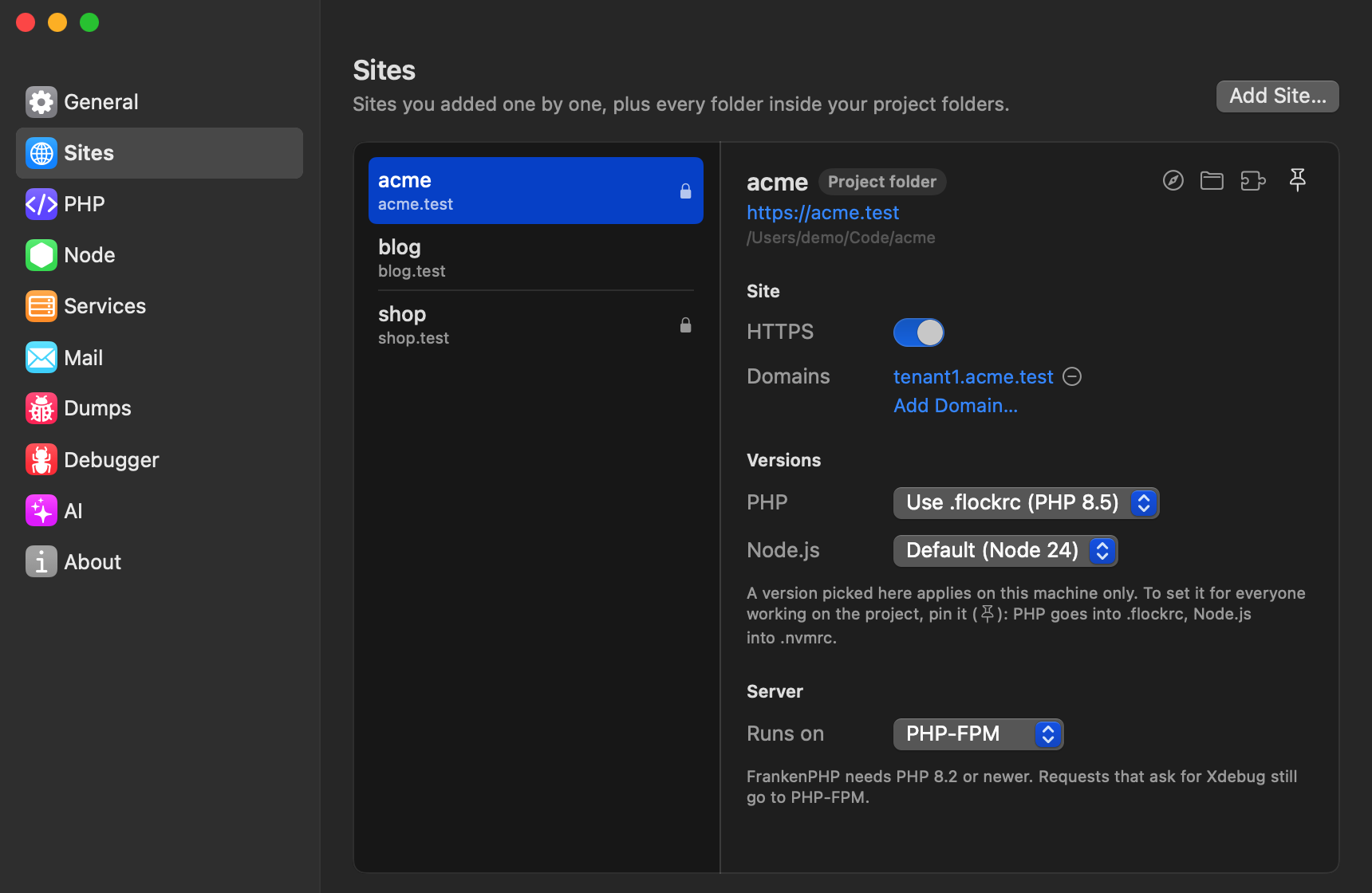Open the PHP version dropdown
Screen dimensions: 1372x893
(x=1027, y=503)
